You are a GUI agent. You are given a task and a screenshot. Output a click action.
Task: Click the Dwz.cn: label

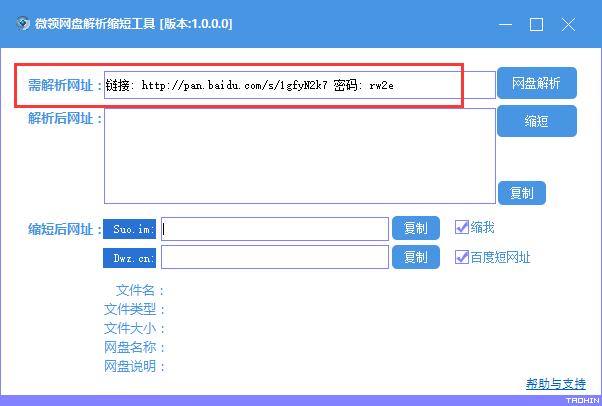point(129,258)
